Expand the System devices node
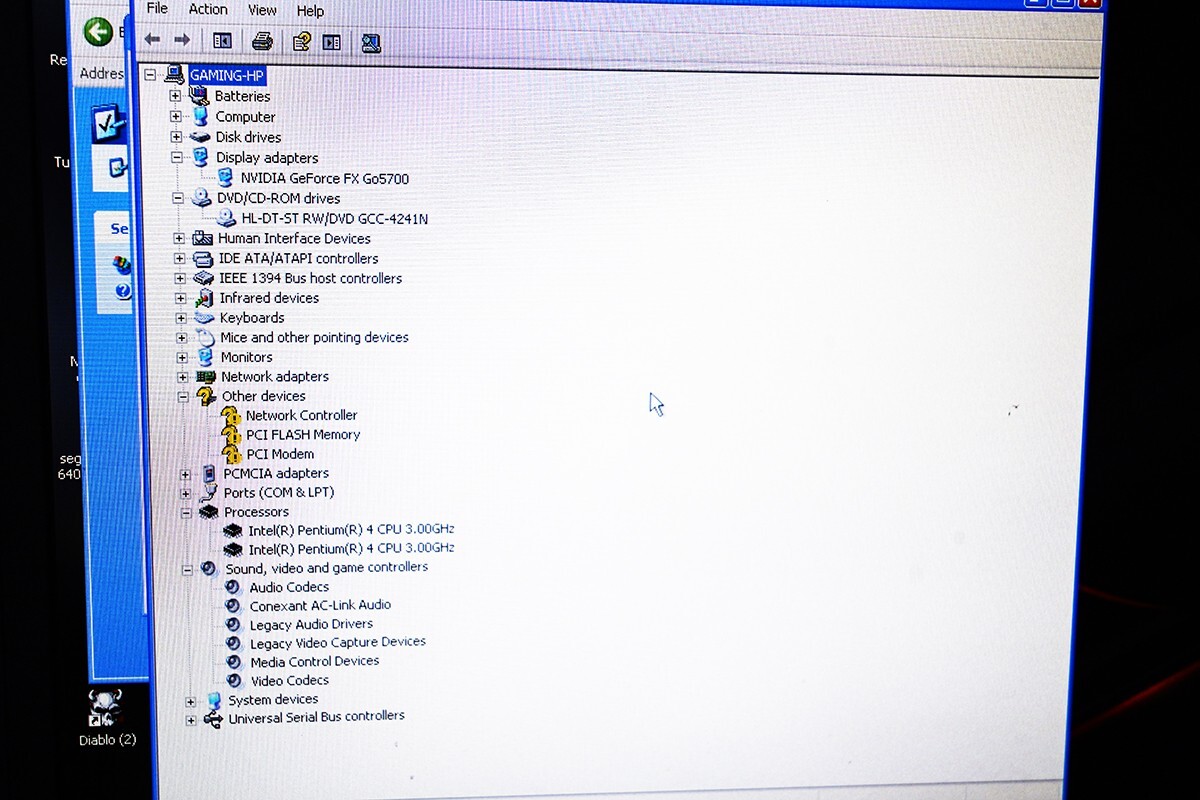The height and width of the screenshot is (800, 1200). click(190, 702)
